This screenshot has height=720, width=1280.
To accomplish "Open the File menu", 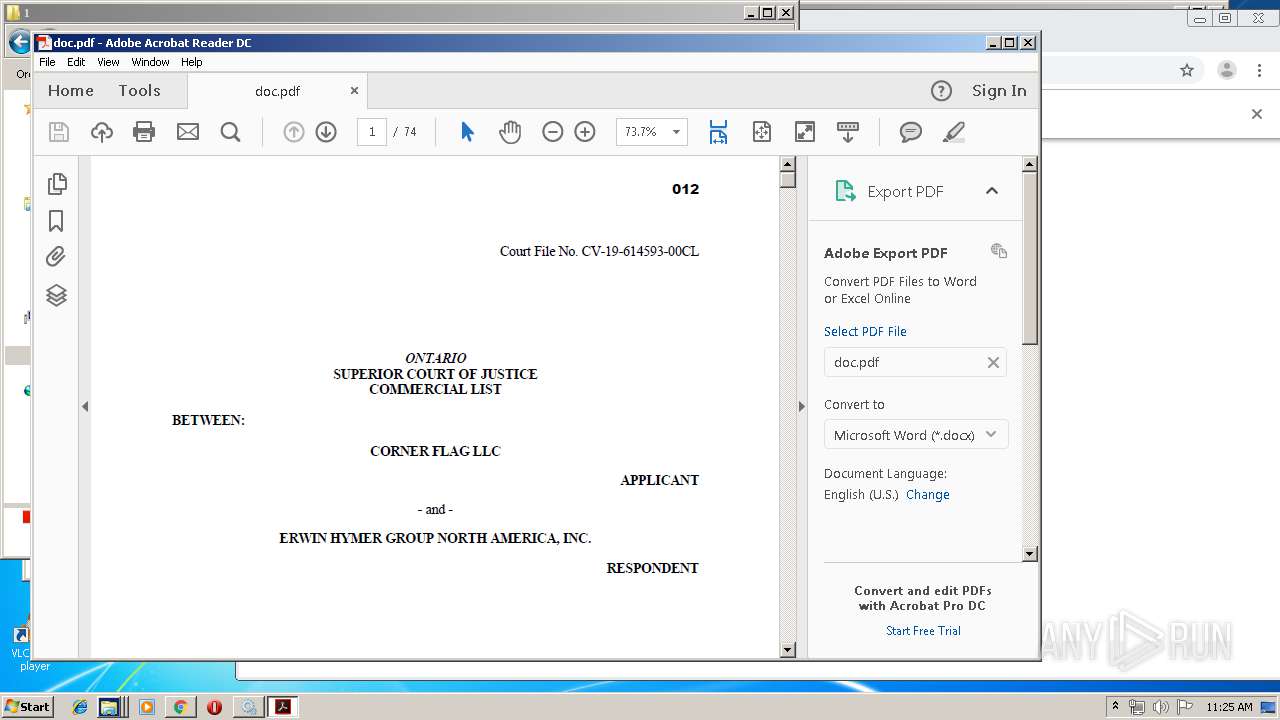I will [x=47, y=62].
